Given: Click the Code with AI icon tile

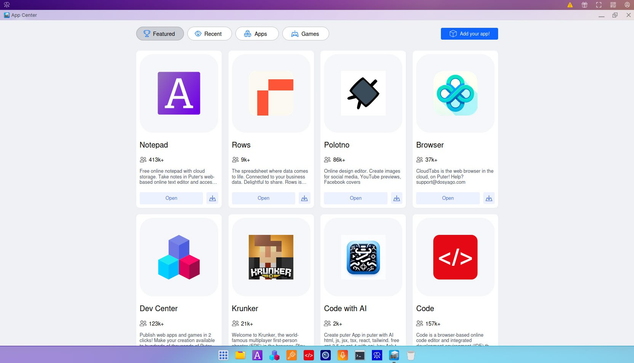Looking at the screenshot, I should [363, 257].
